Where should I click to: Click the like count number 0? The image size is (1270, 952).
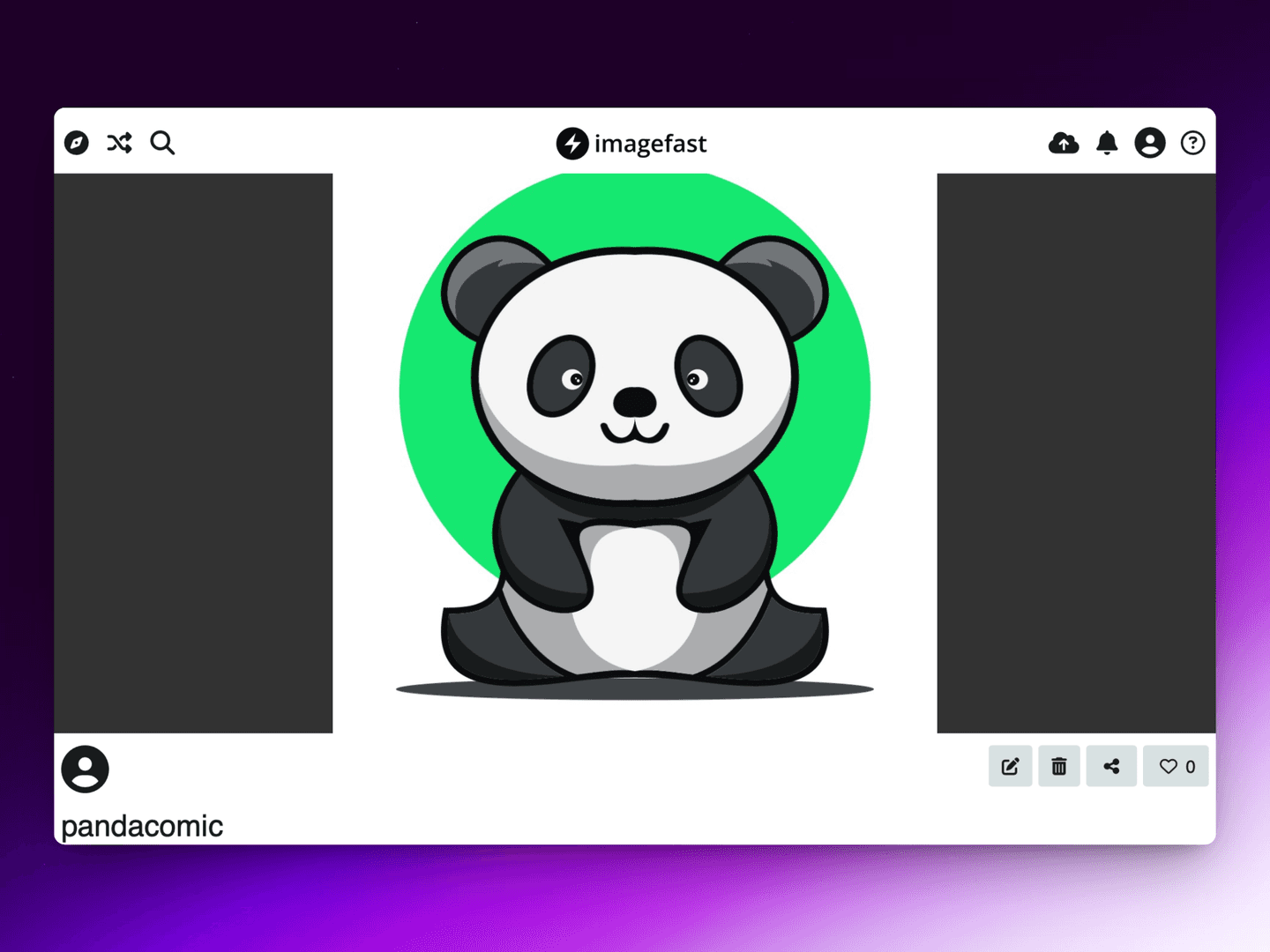(x=1191, y=767)
